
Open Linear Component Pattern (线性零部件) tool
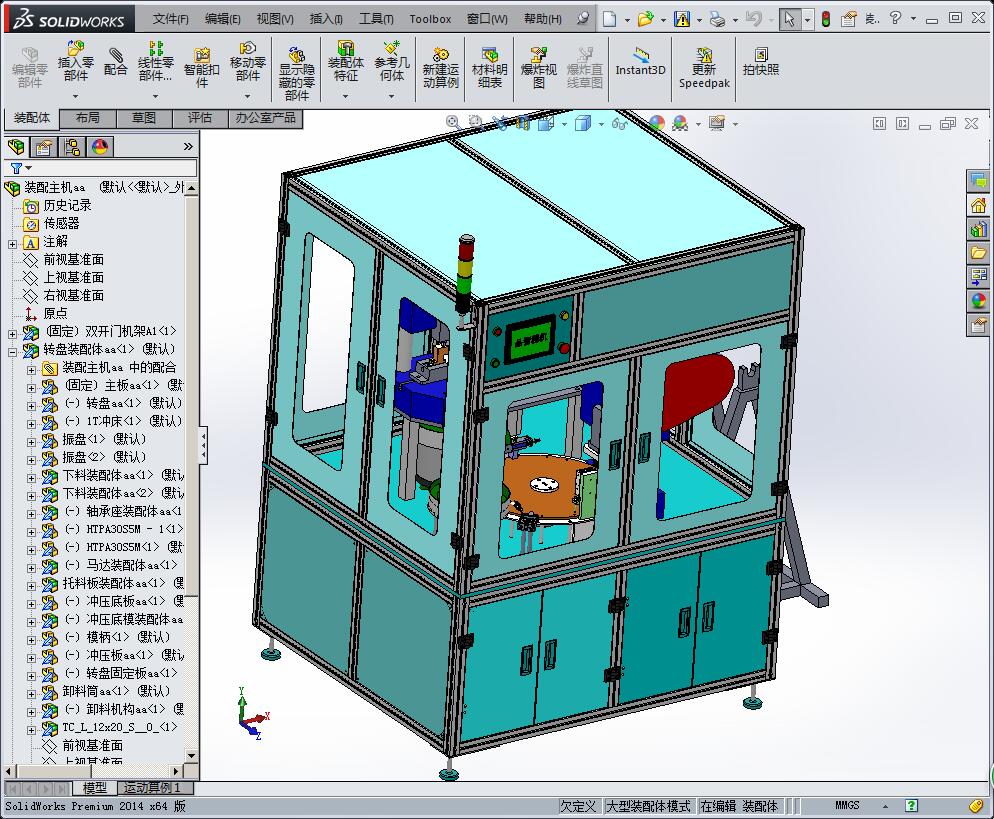(x=155, y=61)
